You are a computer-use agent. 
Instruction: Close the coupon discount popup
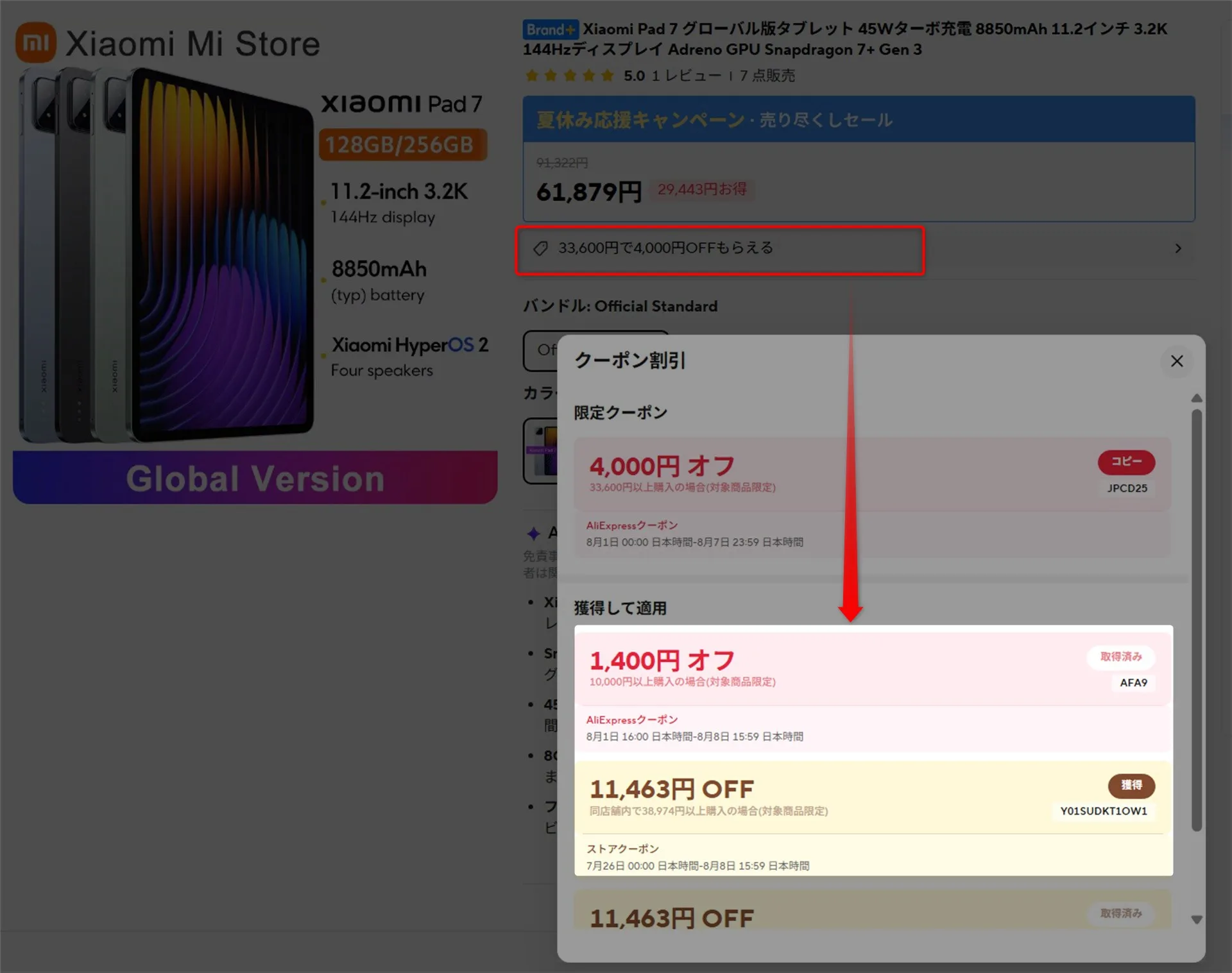click(x=1176, y=361)
